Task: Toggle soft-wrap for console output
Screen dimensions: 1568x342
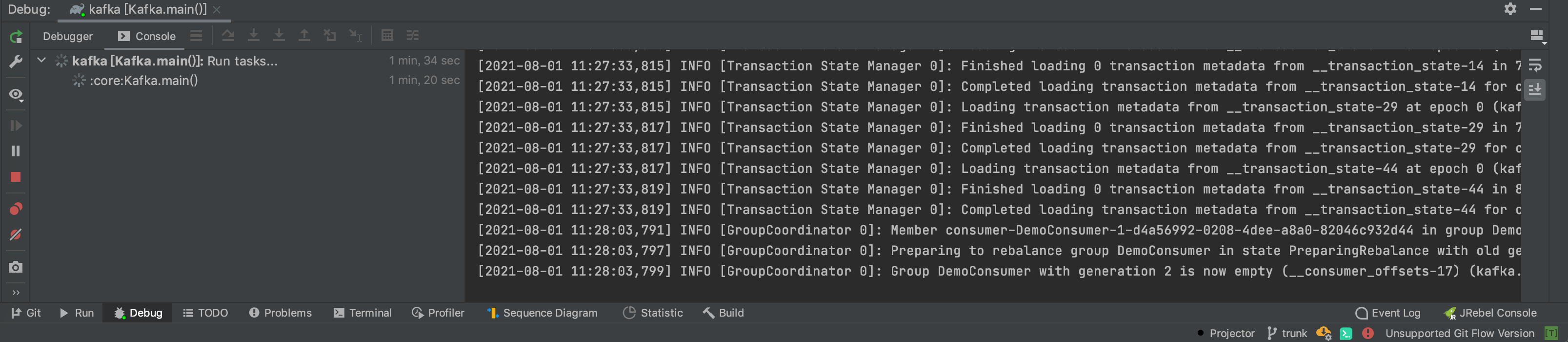Action: coord(1534,64)
